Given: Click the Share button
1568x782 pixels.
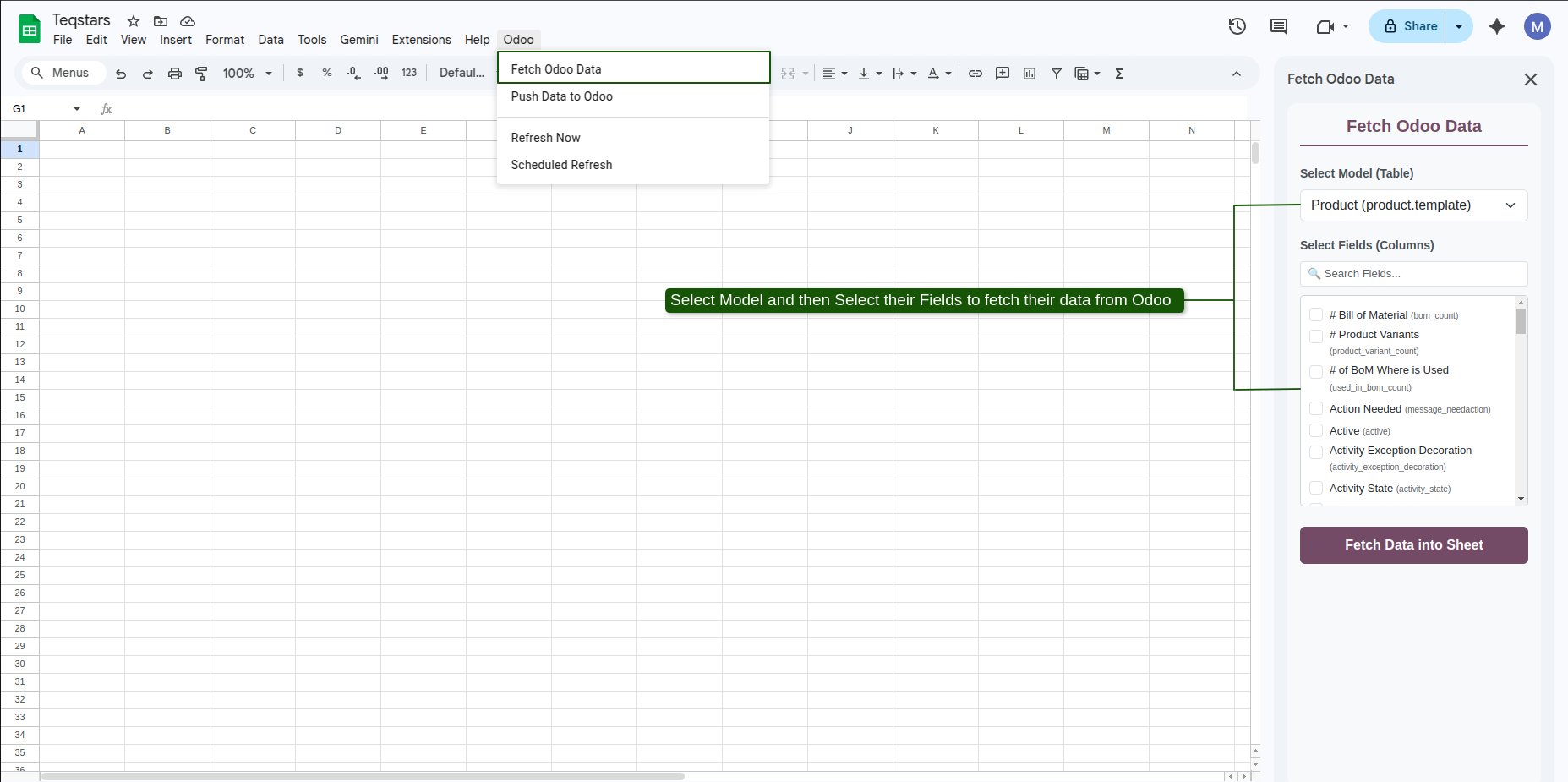Looking at the screenshot, I should [1408, 26].
